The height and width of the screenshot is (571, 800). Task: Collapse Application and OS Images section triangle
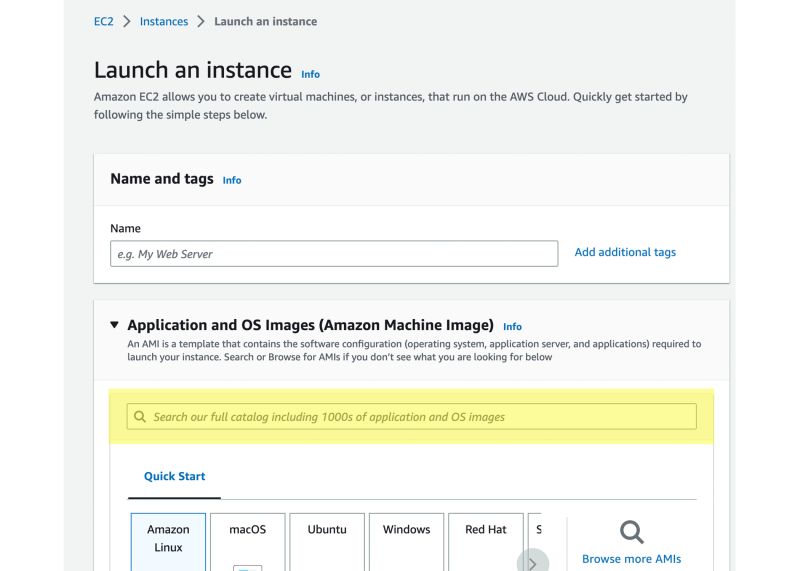click(x=114, y=325)
